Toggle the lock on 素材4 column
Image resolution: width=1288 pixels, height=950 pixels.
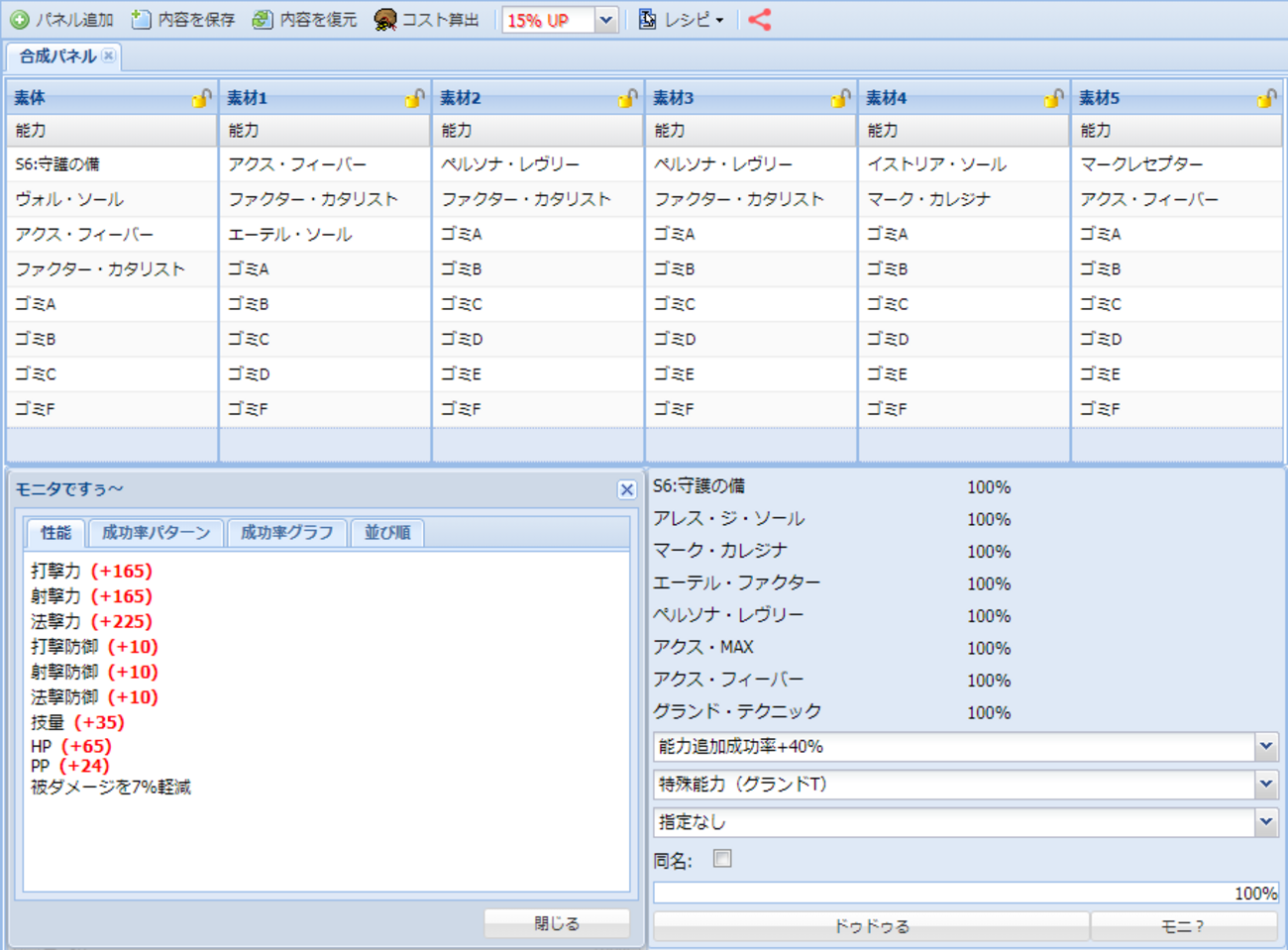tap(1053, 98)
